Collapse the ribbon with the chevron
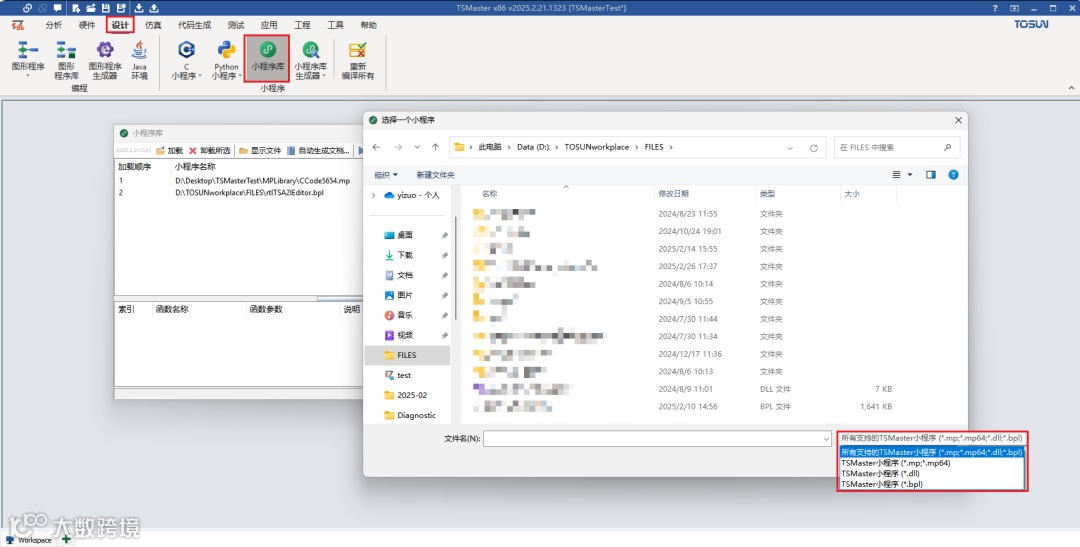The width and height of the screenshot is (1080, 547). [x=1071, y=88]
